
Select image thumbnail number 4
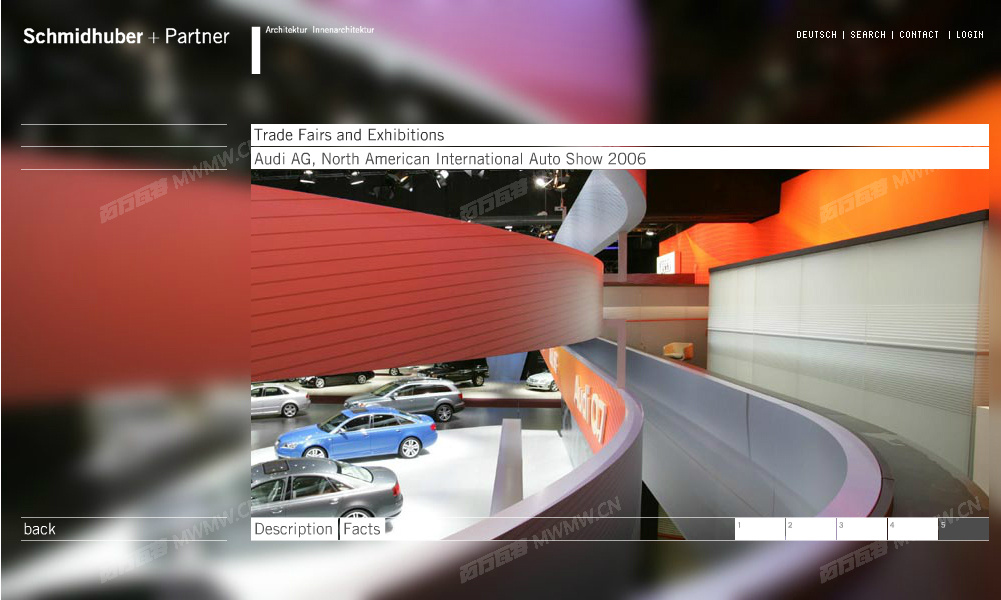click(x=913, y=529)
